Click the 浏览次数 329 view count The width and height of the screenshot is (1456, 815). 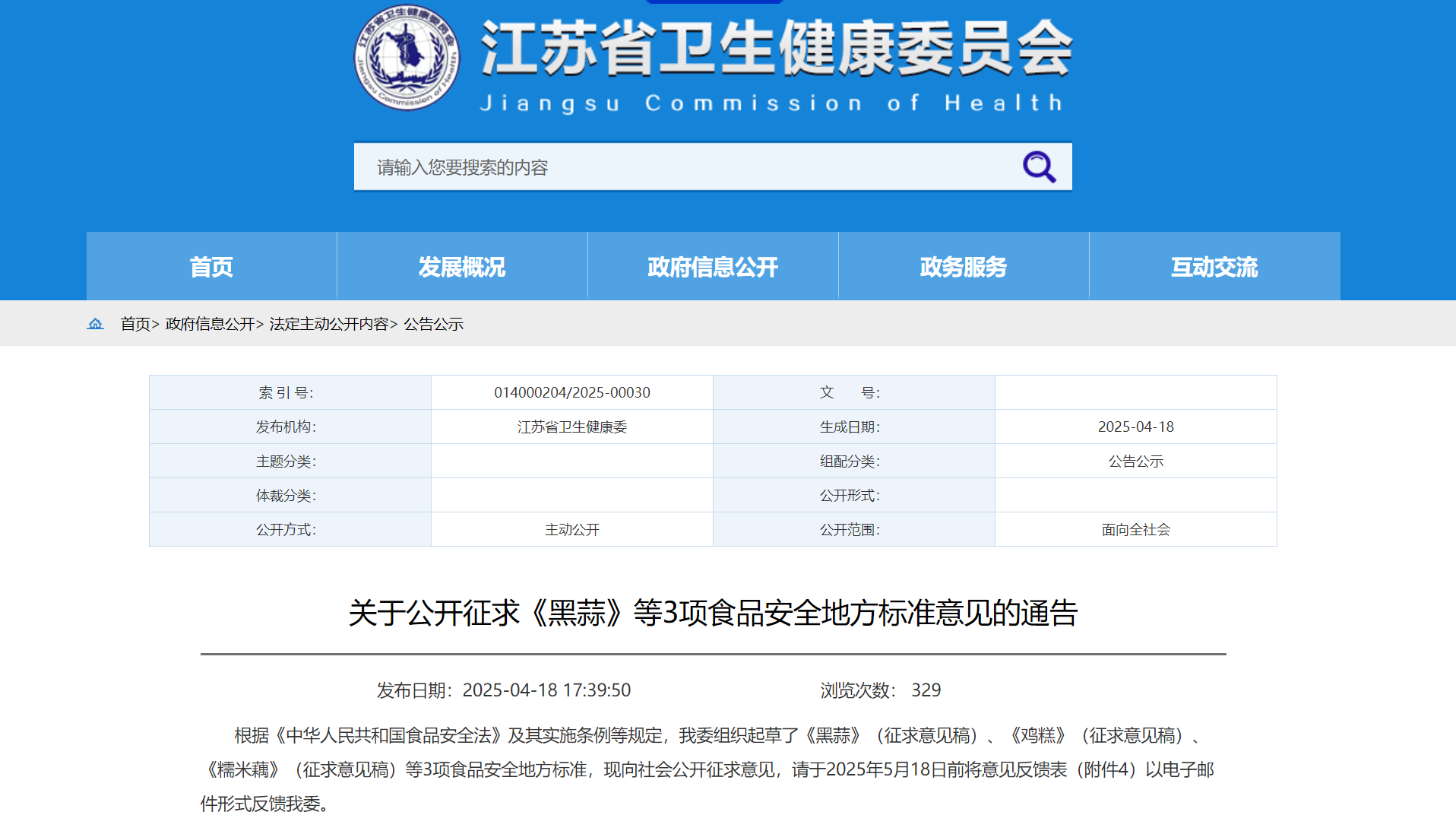pos(880,690)
